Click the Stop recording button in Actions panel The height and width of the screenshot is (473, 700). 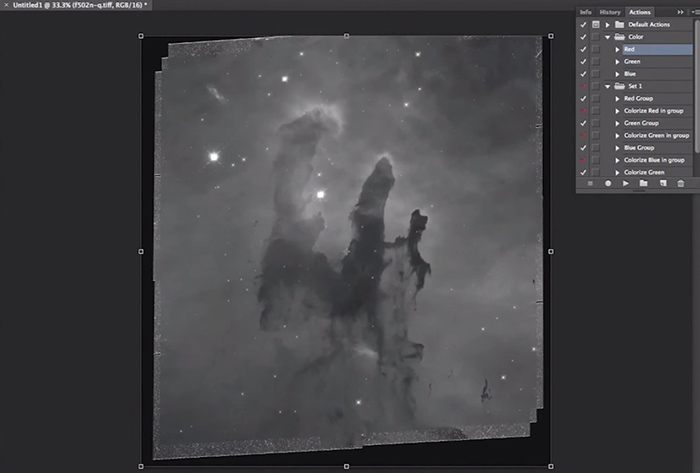pos(590,184)
